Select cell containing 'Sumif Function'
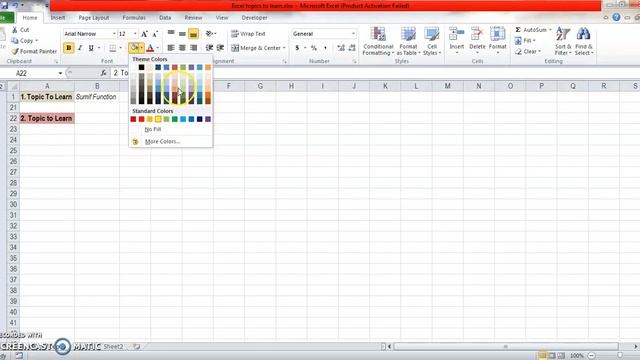640x360 pixels. click(97, 97)
